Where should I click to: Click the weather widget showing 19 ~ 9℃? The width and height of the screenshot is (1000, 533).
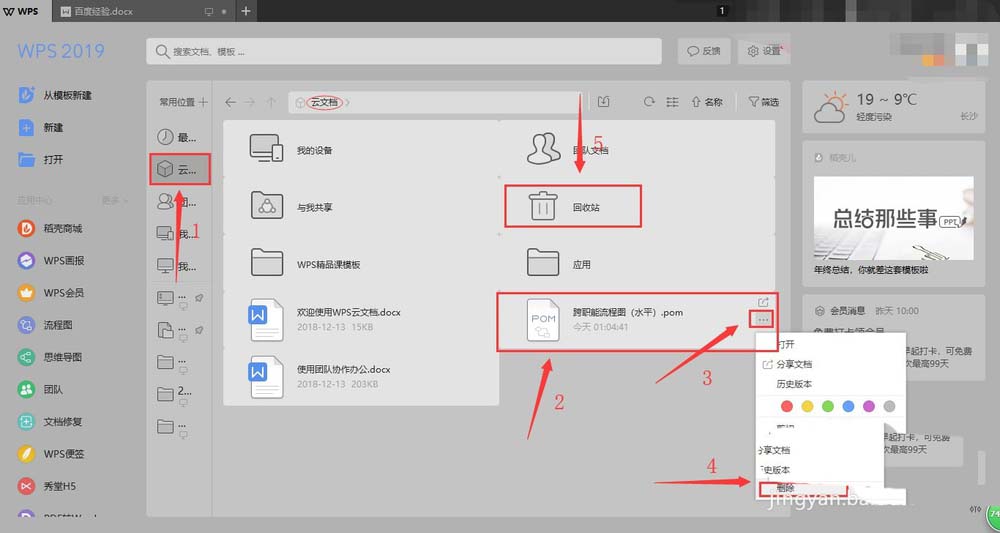tap(893, 107)
